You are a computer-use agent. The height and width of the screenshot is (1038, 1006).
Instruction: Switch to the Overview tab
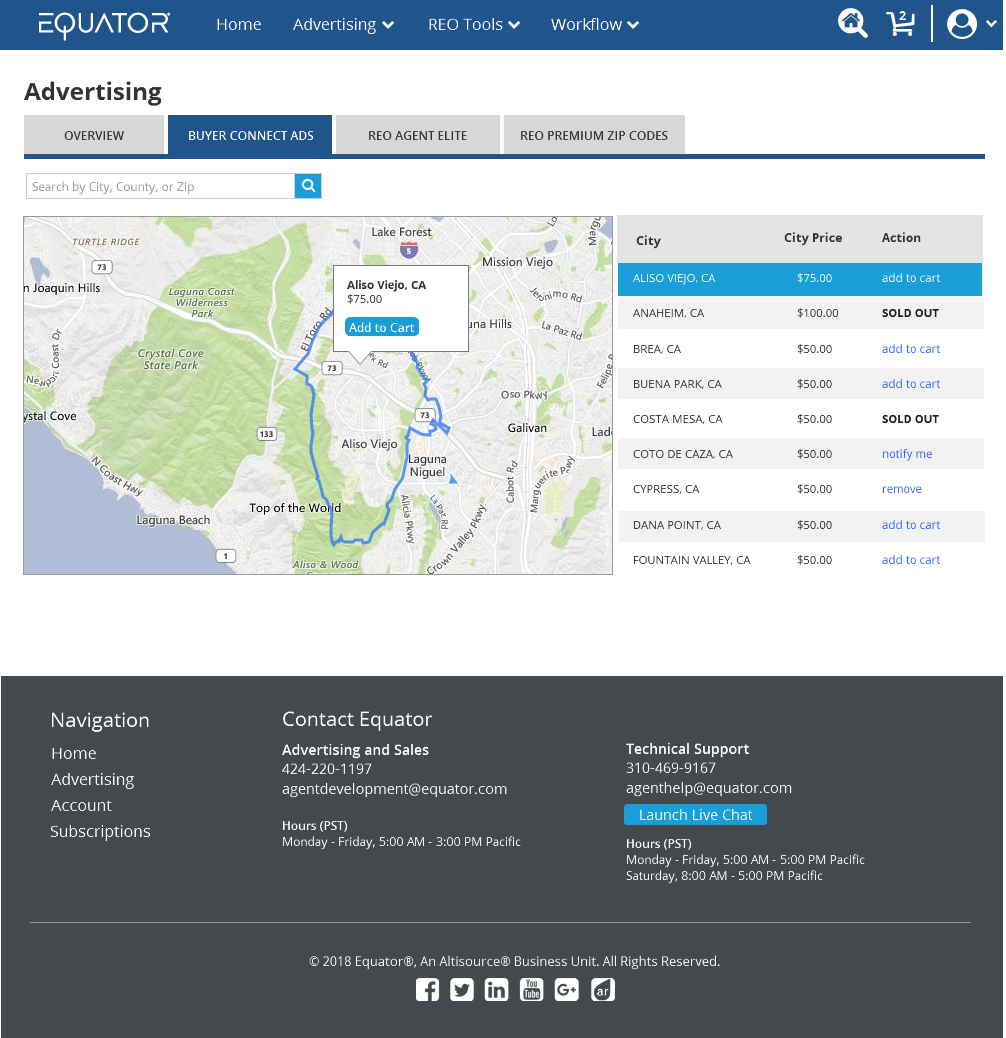[94, 135]
